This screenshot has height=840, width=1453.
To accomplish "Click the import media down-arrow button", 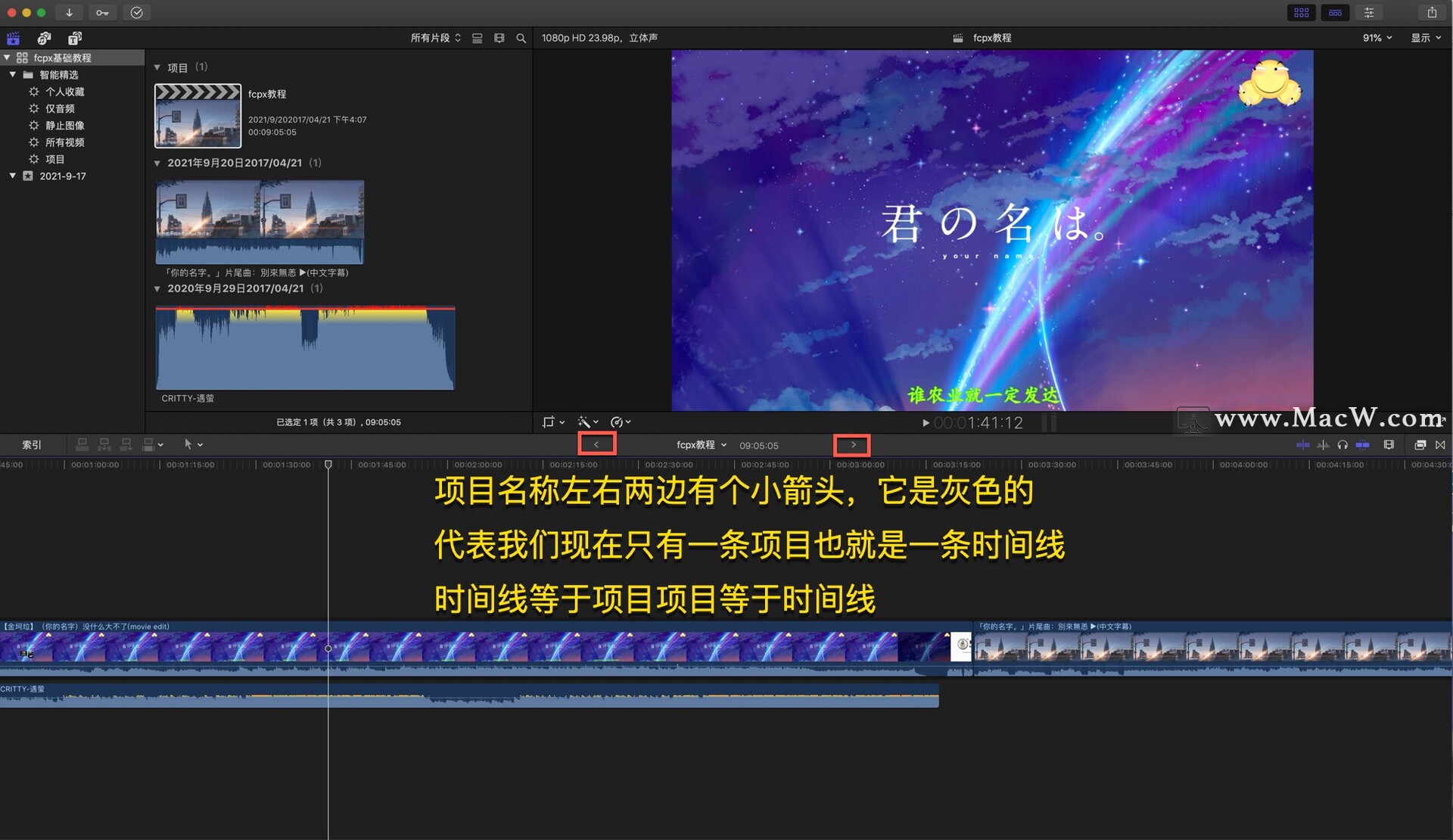I will click(69, 12).
